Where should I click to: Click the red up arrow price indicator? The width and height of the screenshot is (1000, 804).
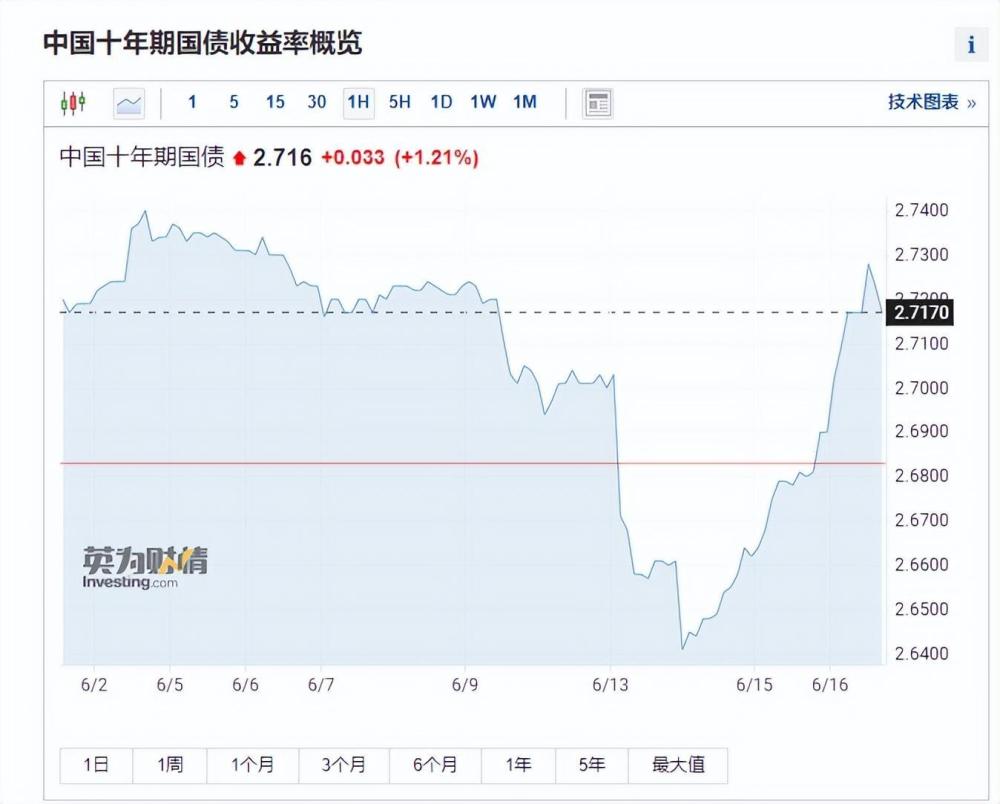pyautogui.click(x=238, y=158)
